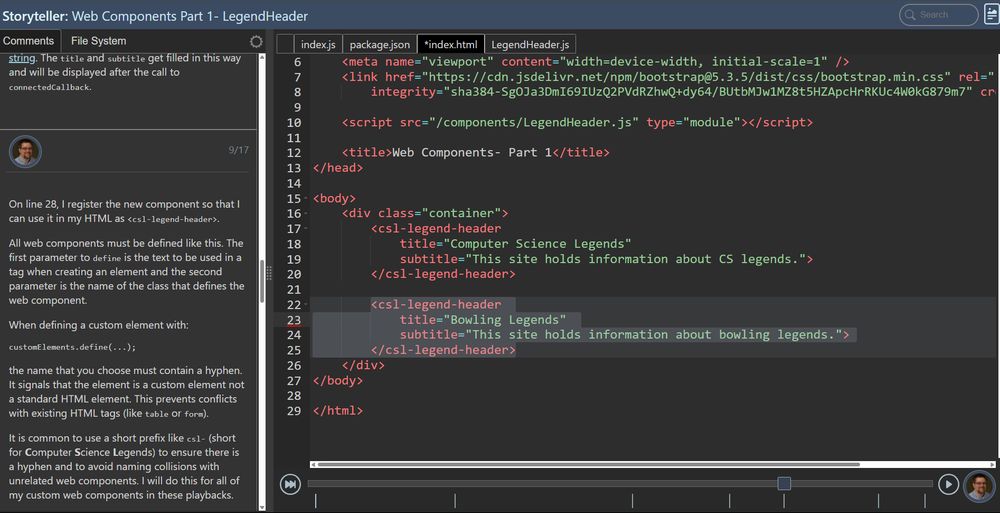The height and width of the screenshot is (513, 1000).
Task: Click the author avatar beside the play button
Action: (979, 486)
